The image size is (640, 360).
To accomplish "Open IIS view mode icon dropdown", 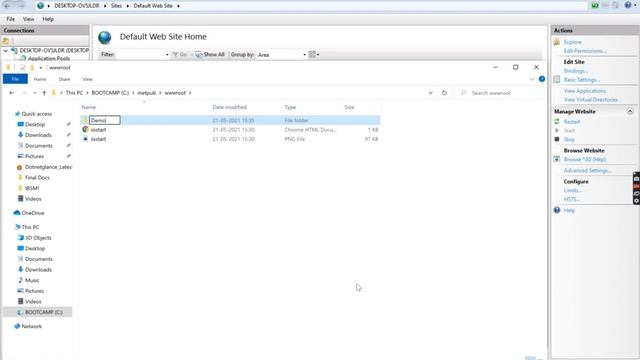I will (x=314, y=55).
